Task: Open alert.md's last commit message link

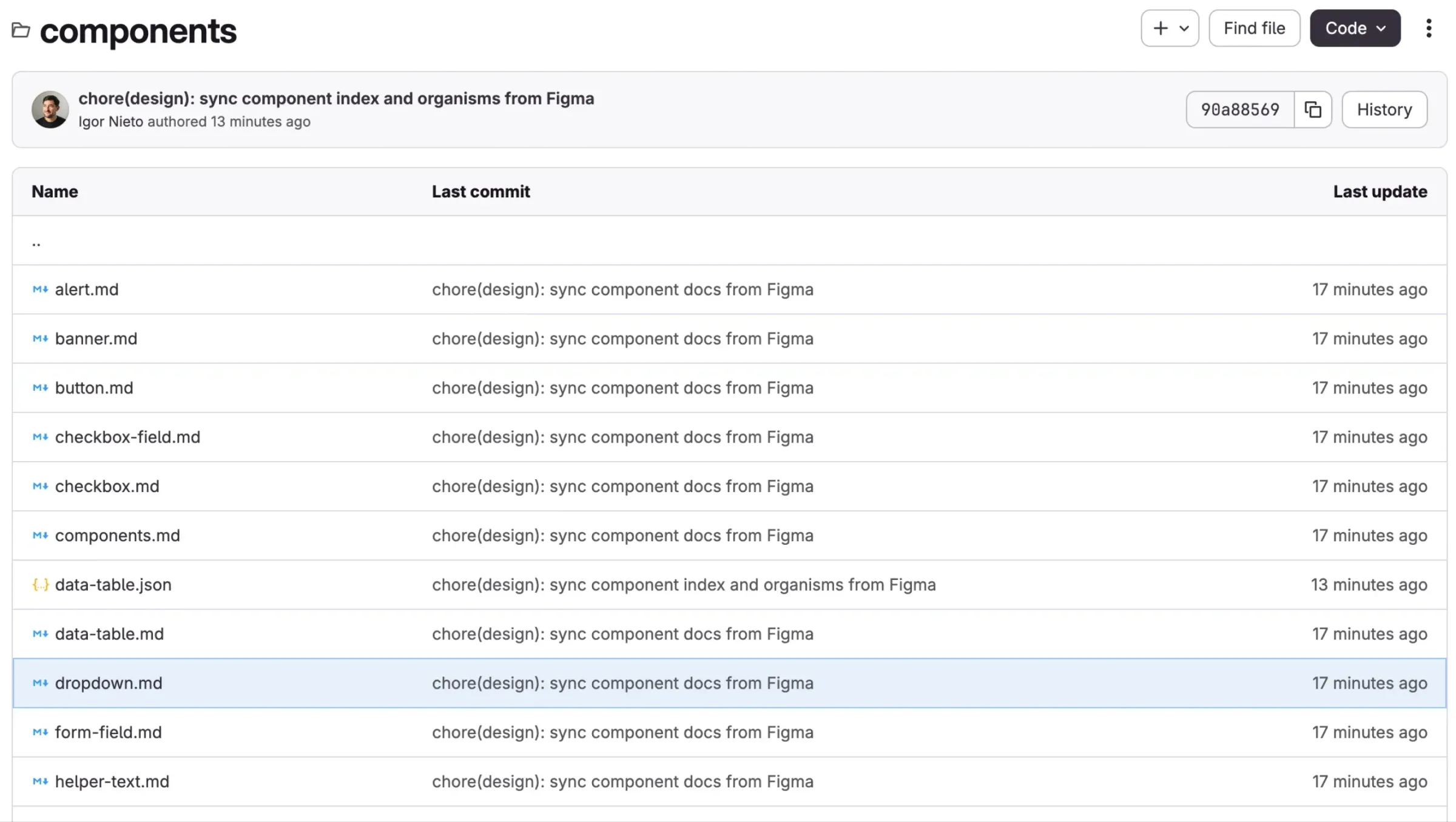Action: point(622,289)
